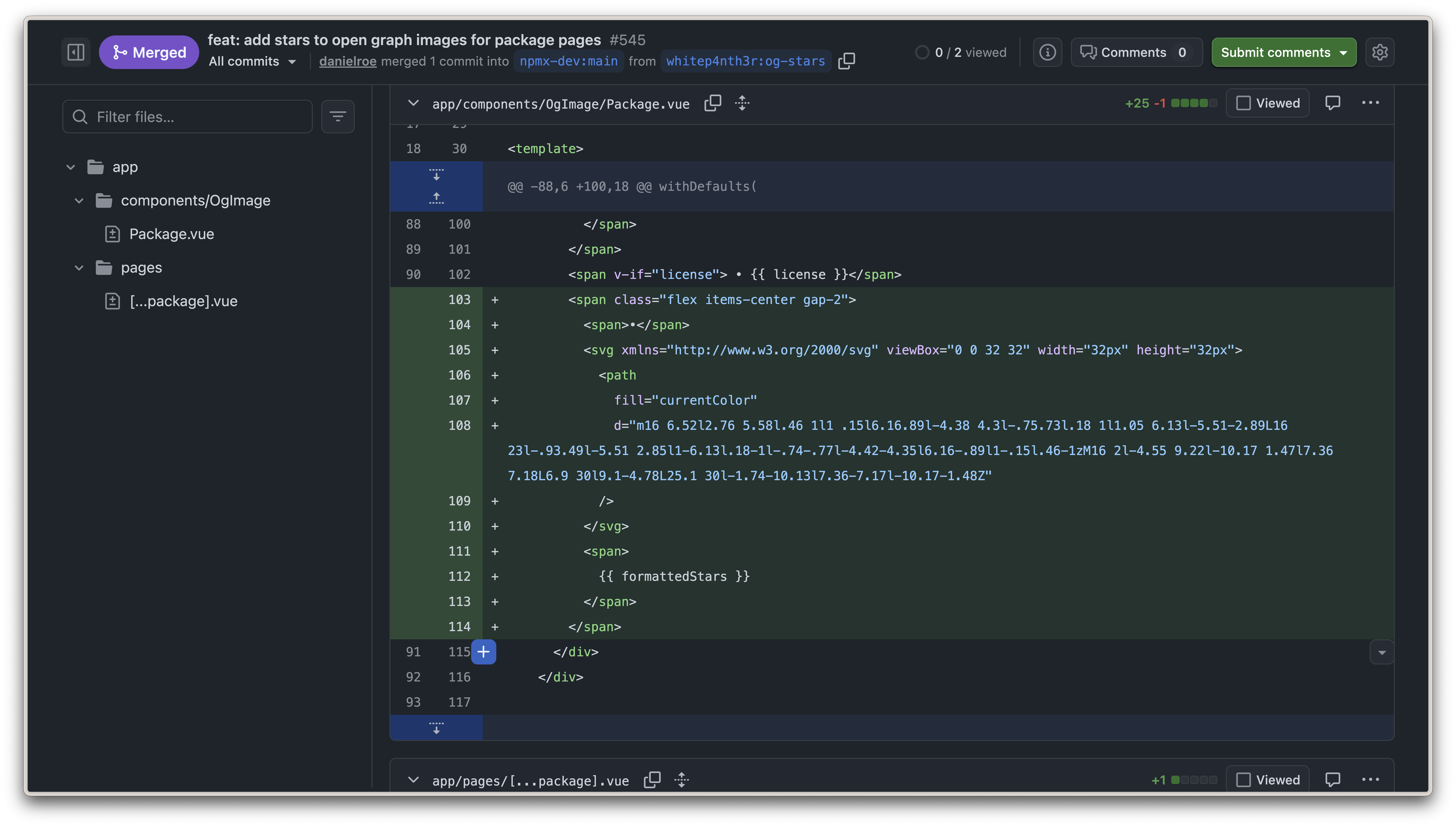Collapse the components/OgImage folder

click(x=79, y=200)
